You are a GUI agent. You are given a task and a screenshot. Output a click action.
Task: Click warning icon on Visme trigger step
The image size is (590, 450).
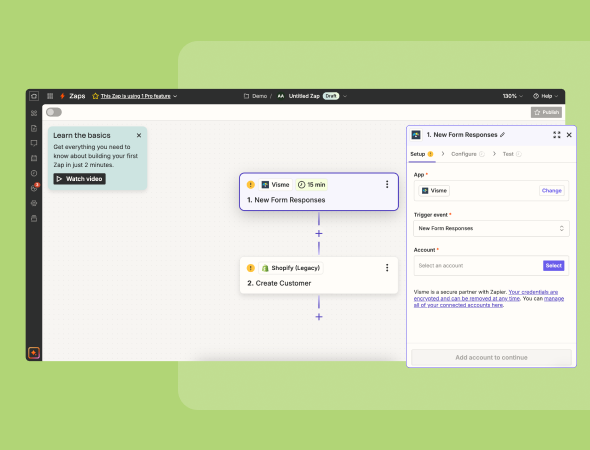pyautogui.click(x=251, y=185)
